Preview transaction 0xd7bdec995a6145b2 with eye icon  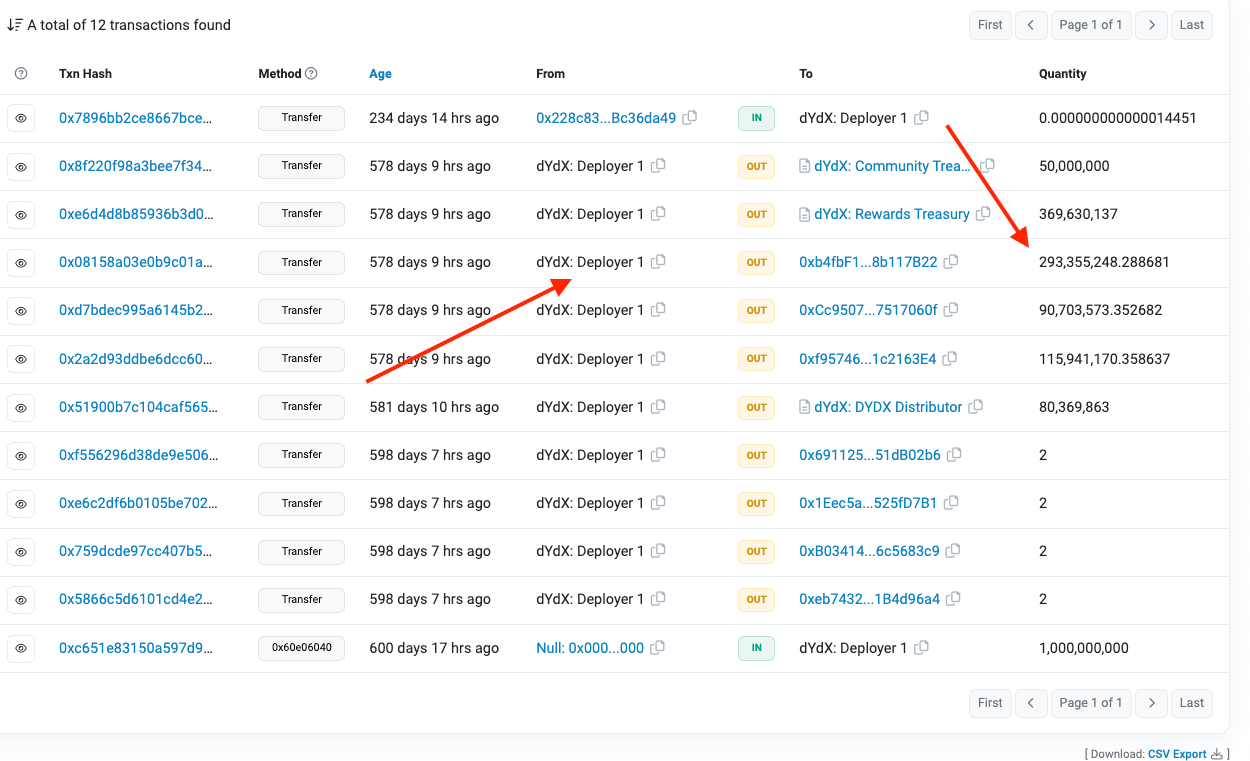[21, 311]
